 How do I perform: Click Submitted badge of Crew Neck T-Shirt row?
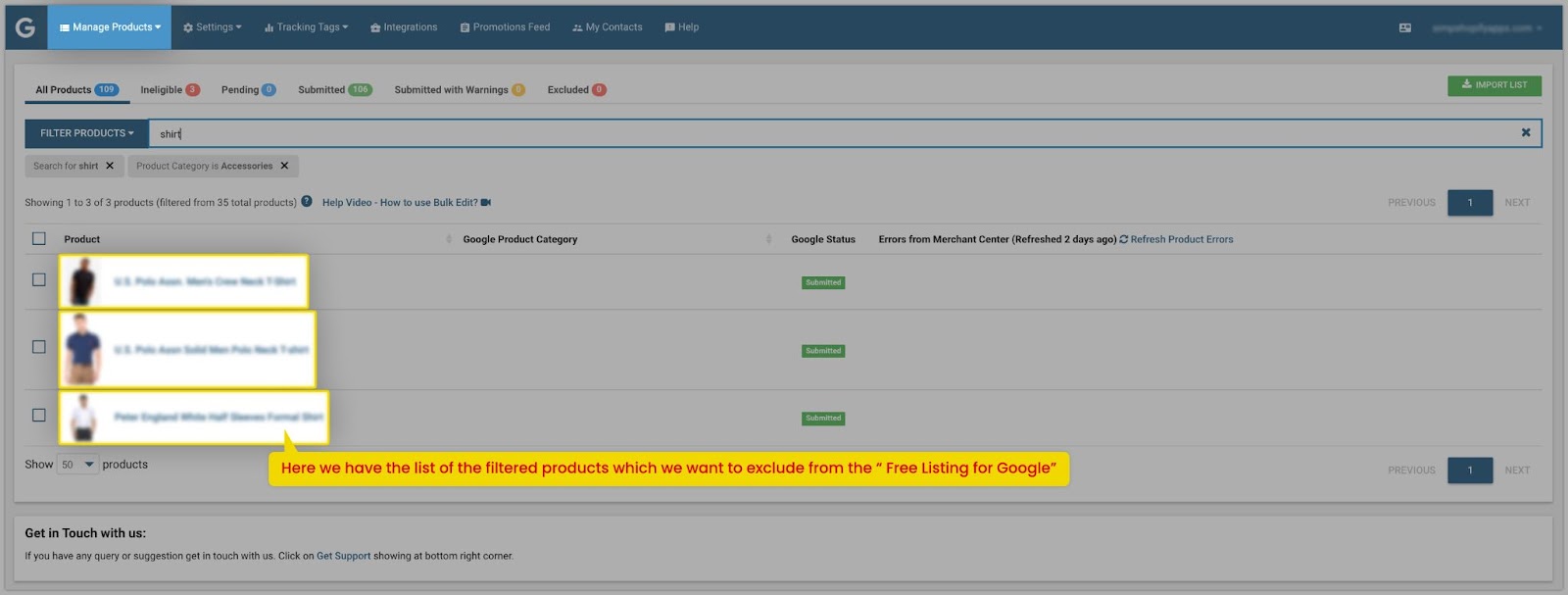tap(823, 282)
